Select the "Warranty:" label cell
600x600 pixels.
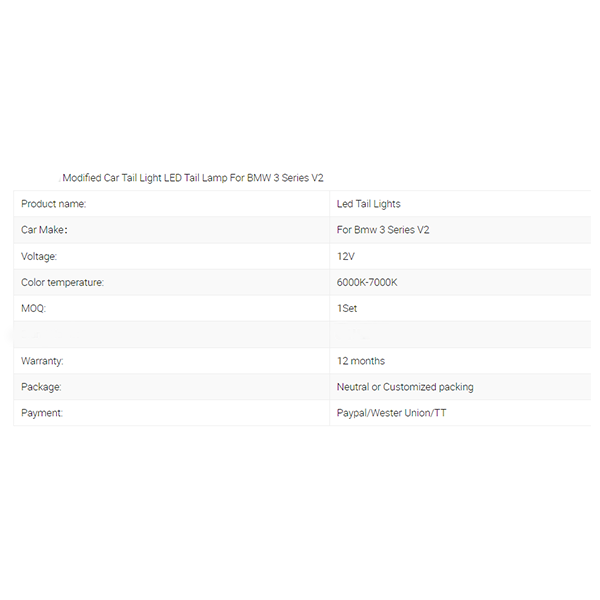[x=43, y=361]
